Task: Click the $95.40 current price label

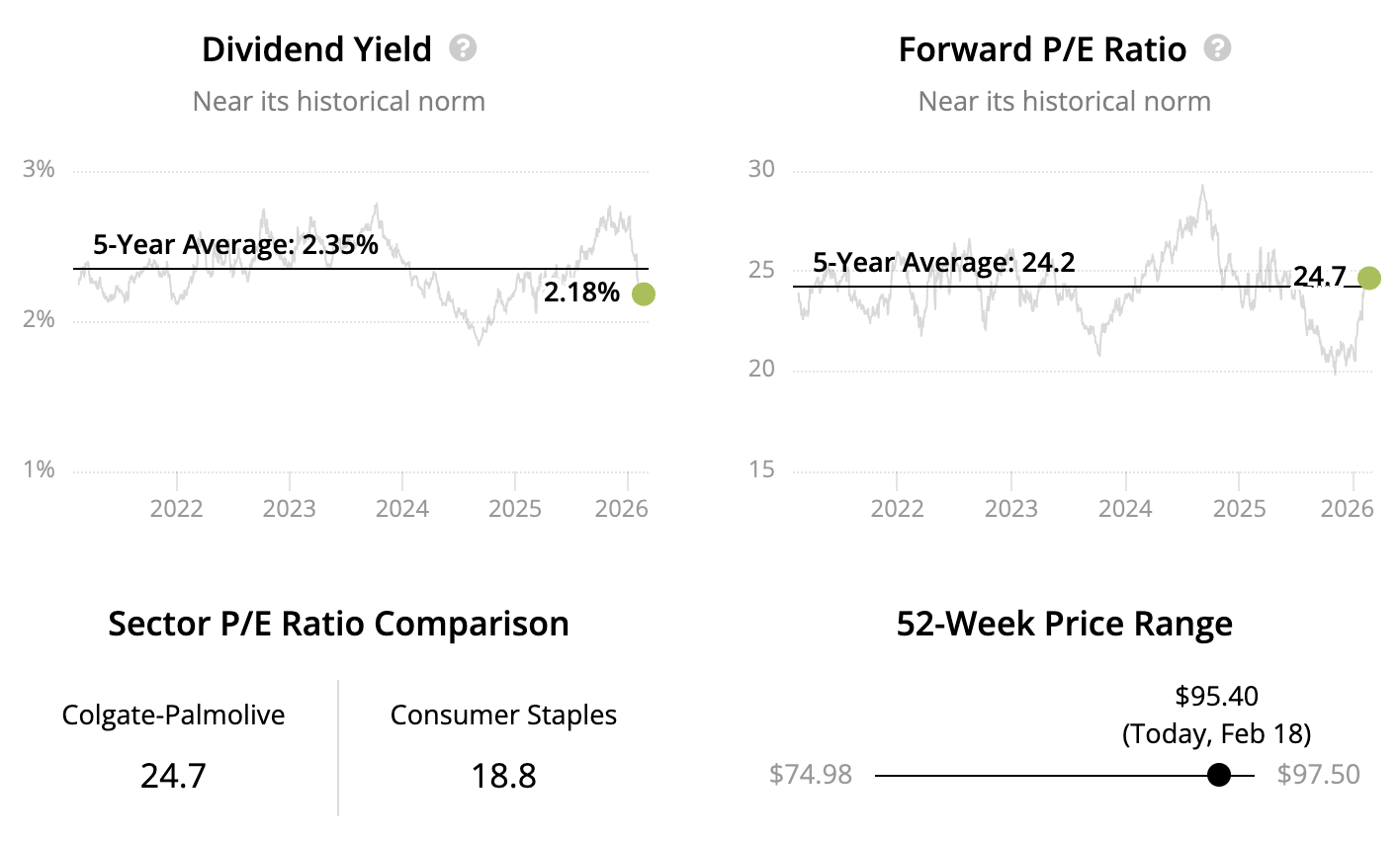Action: [x=1216, y=697]
